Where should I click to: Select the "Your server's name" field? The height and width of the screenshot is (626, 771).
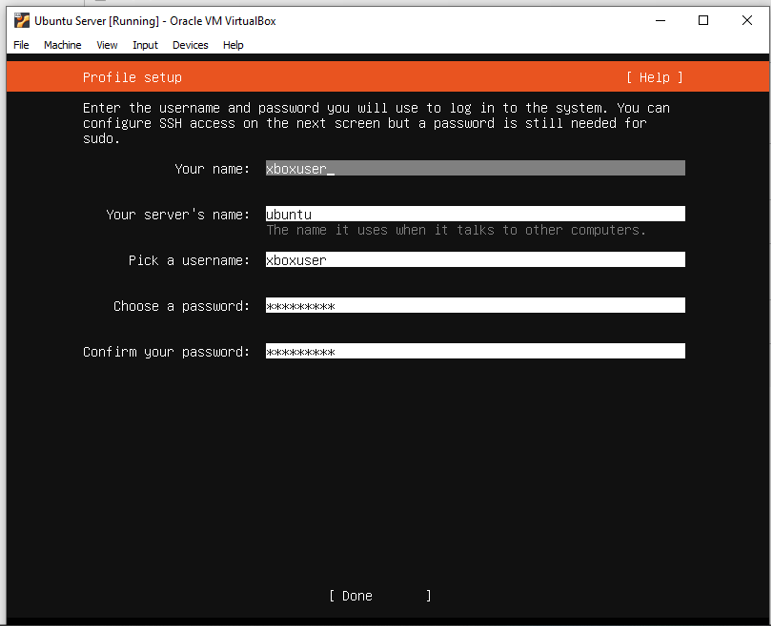click(475, 214)
